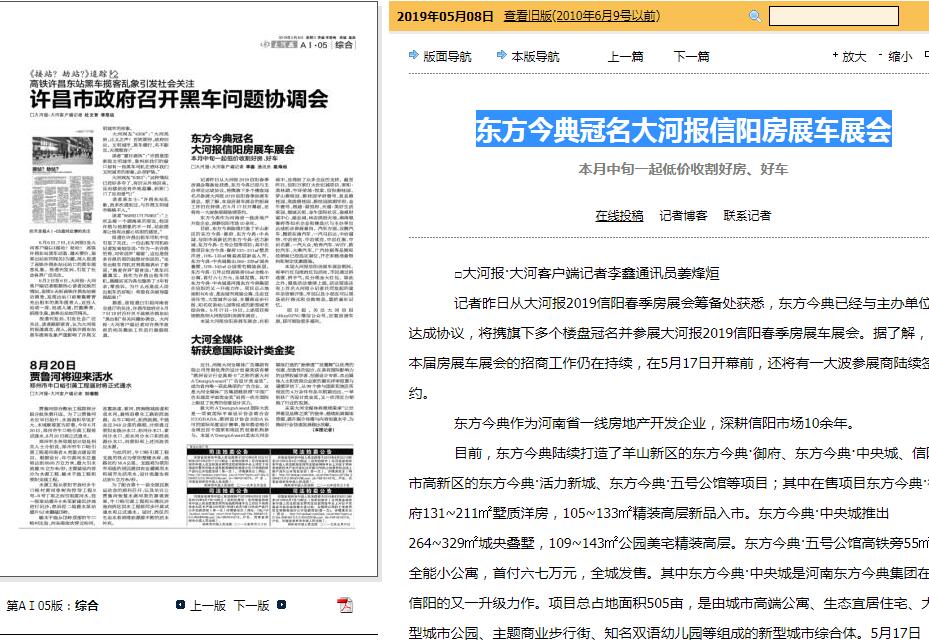
Task: Shrink article text with 缩小
Action: [x=896, y=56]
